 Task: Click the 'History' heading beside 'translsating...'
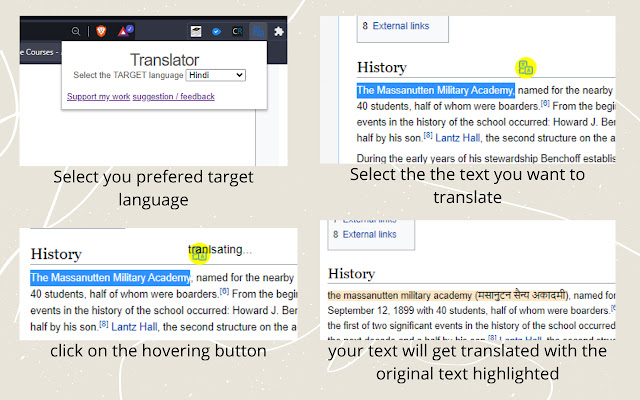point(56,254)
